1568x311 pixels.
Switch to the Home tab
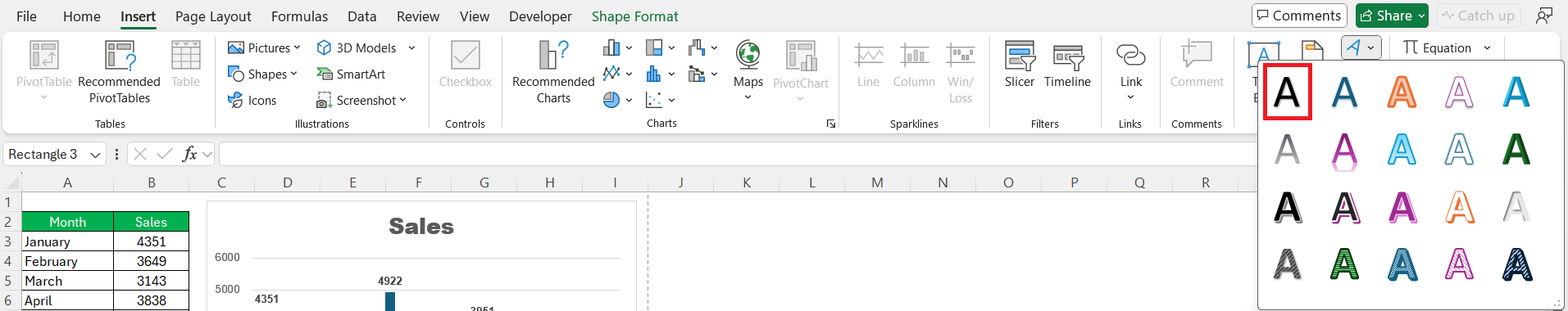coord(82,16)
